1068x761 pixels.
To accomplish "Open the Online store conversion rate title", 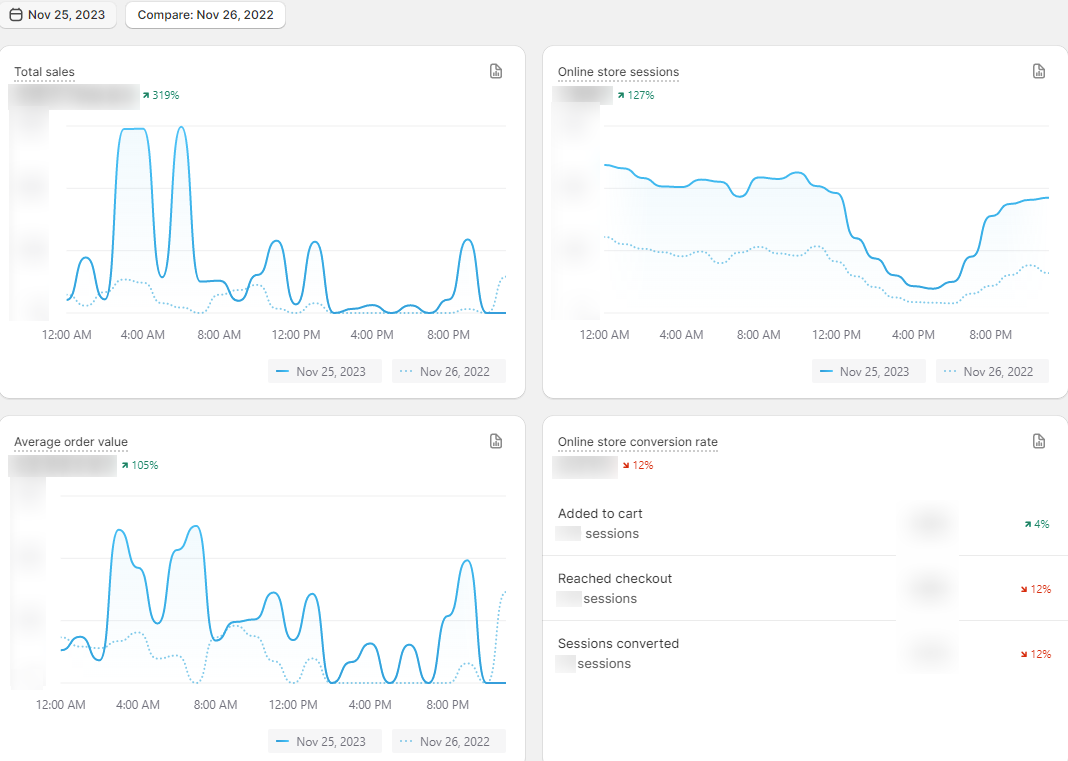I will click(x=638, y=441).
